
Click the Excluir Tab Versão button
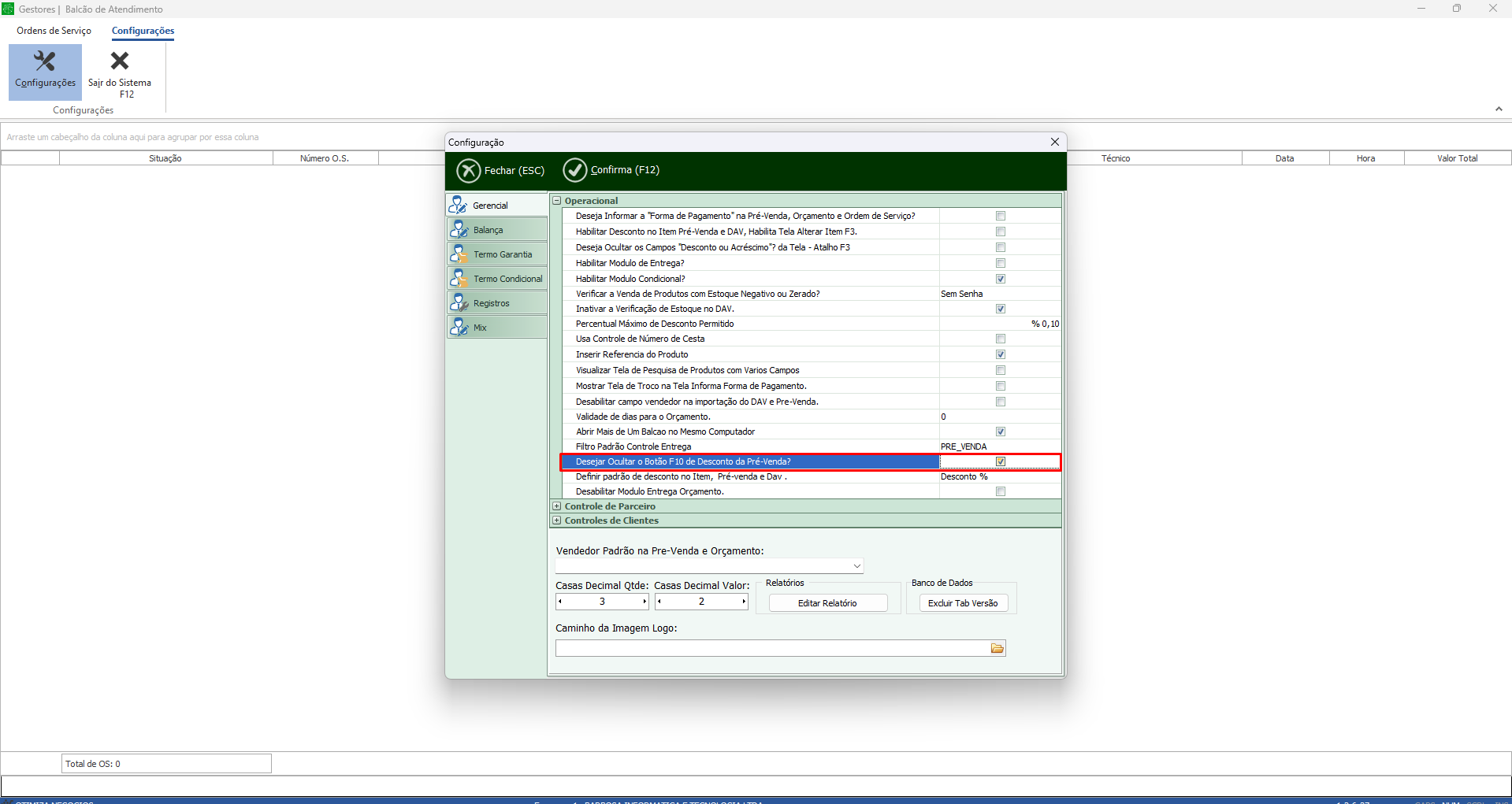tap(963, 603)
